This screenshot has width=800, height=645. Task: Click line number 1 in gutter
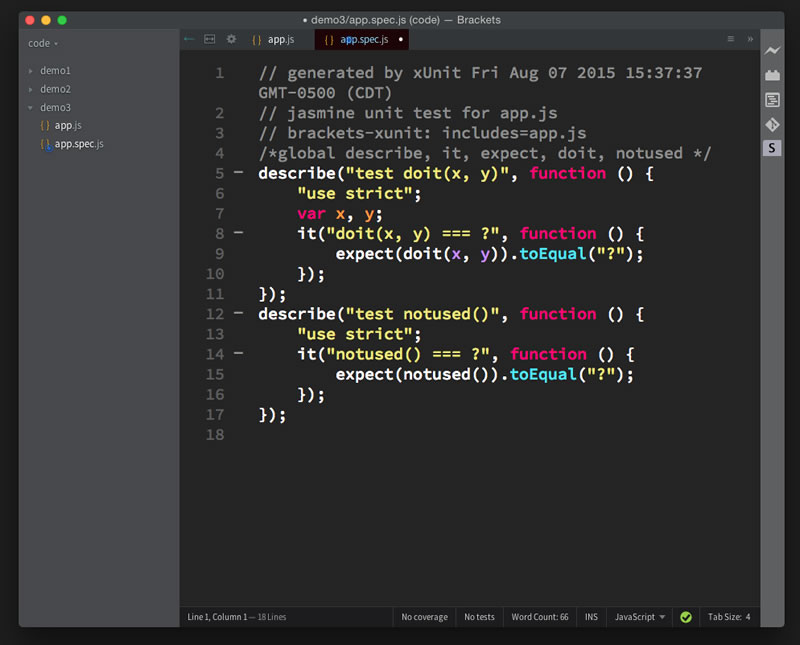pos(219,73)
